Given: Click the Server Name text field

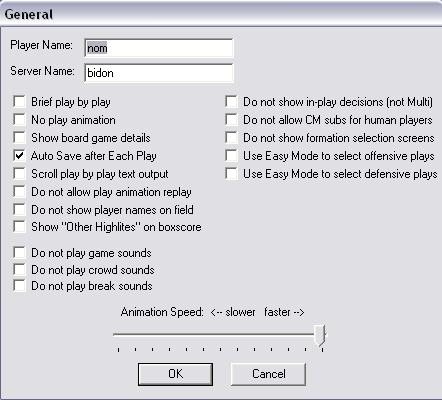Looking at the screenshot, I should tap(159, 73).
